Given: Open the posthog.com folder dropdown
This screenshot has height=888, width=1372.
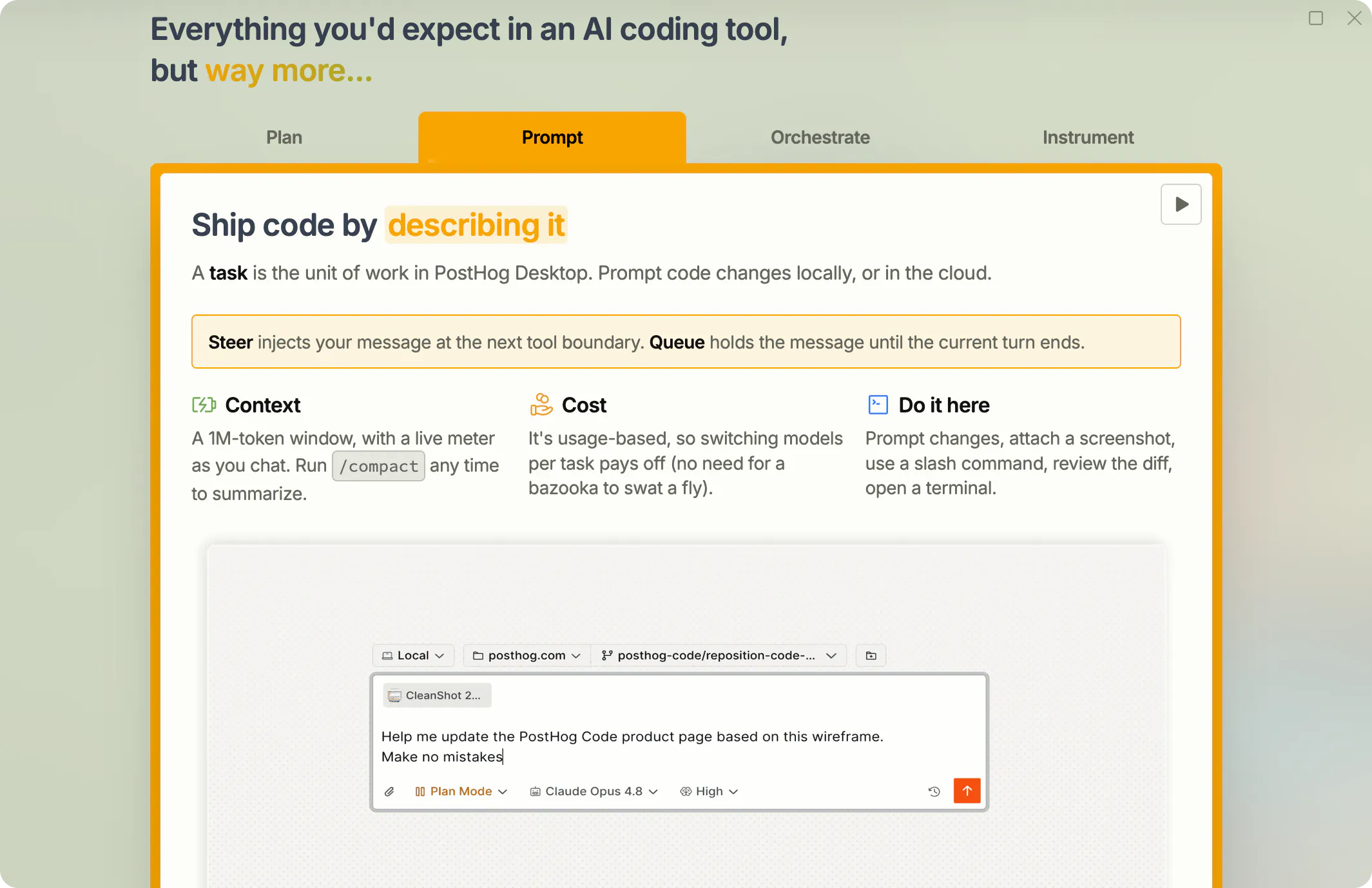Looking at the screenshot, I should (527, 655).
